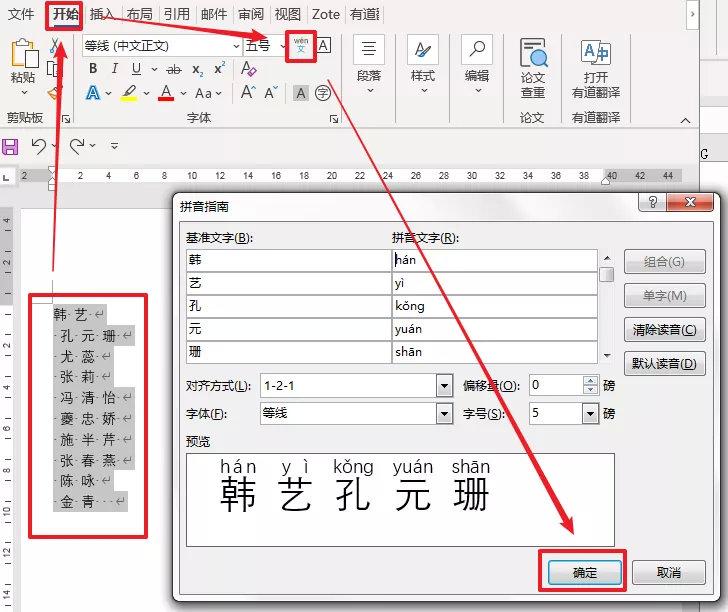This screenshot has height=612, width=728.
Task: Click the Grow Font icon
Action: 248,92
